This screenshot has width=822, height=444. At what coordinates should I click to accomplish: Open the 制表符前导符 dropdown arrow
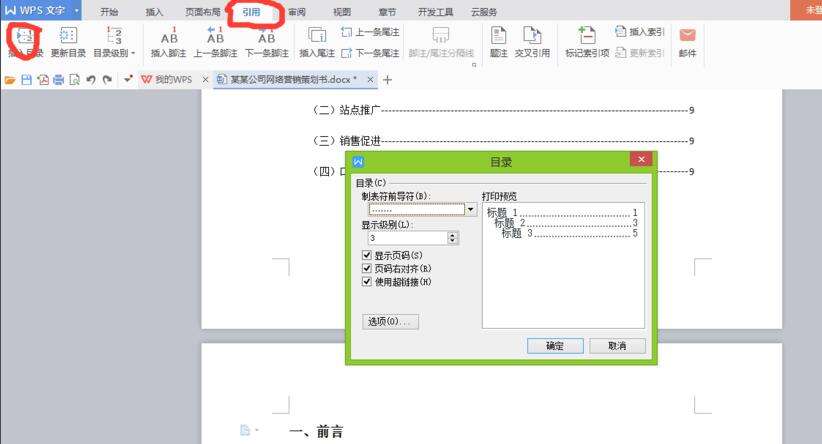click(x=471, y=210)
